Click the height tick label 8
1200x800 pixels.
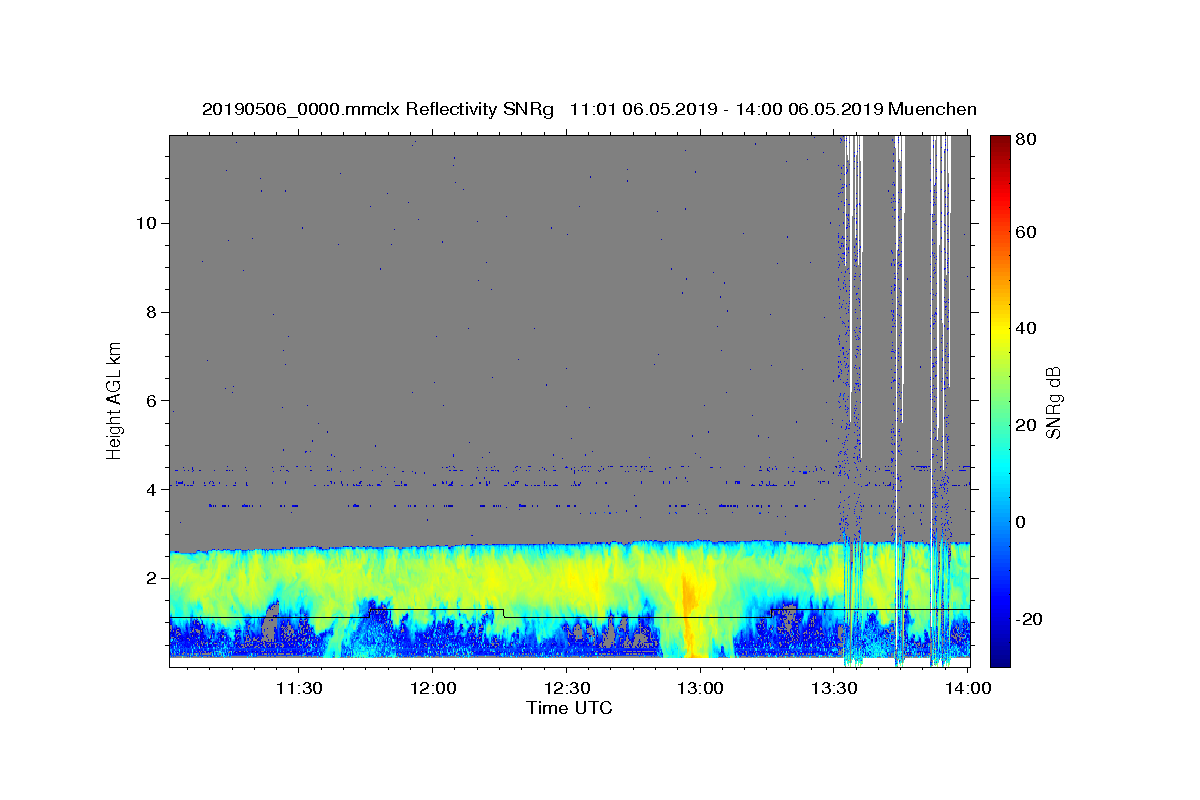click(x=150, y=311)
